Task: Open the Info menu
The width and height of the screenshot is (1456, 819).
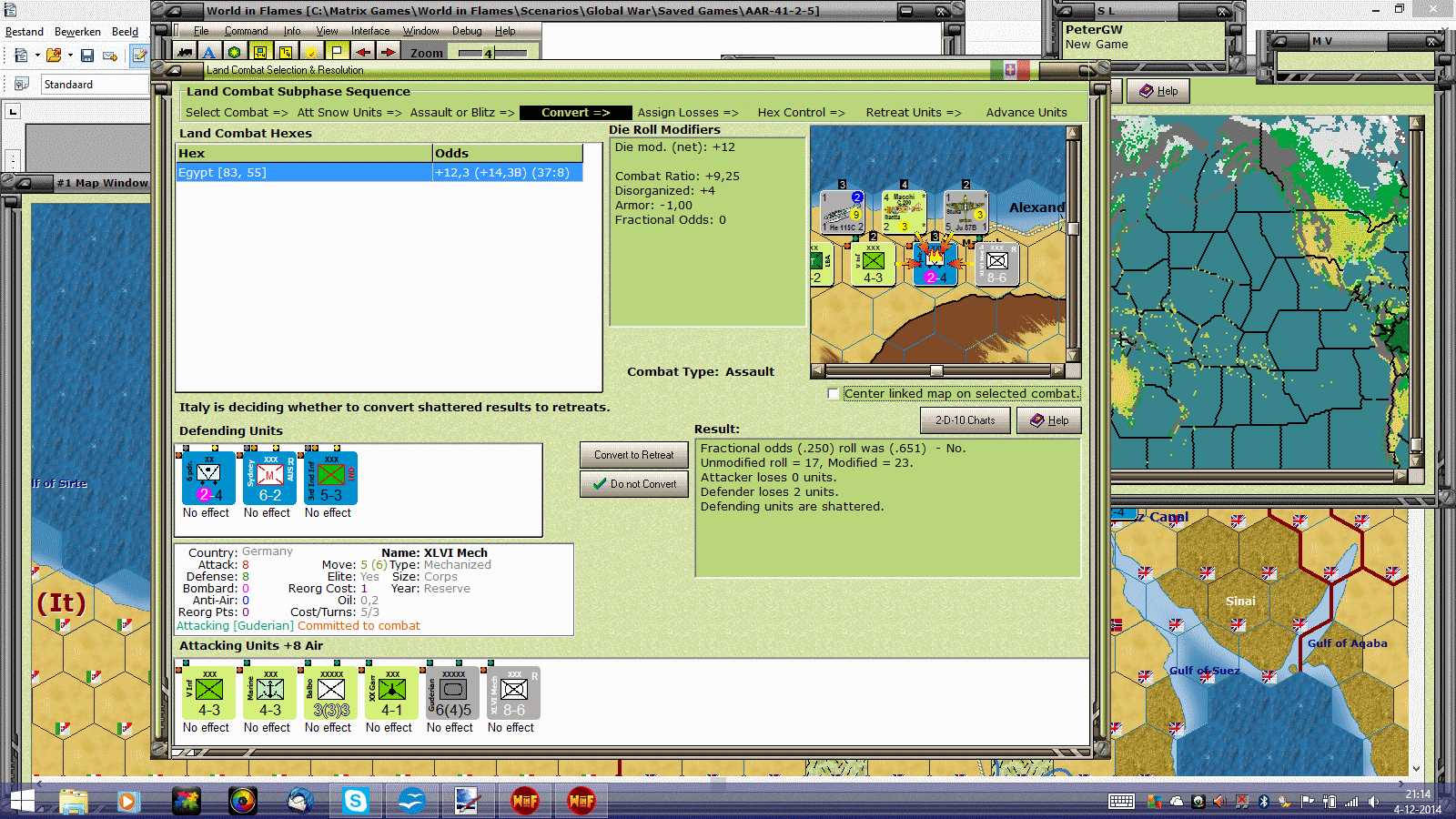Action: (292, 31)
